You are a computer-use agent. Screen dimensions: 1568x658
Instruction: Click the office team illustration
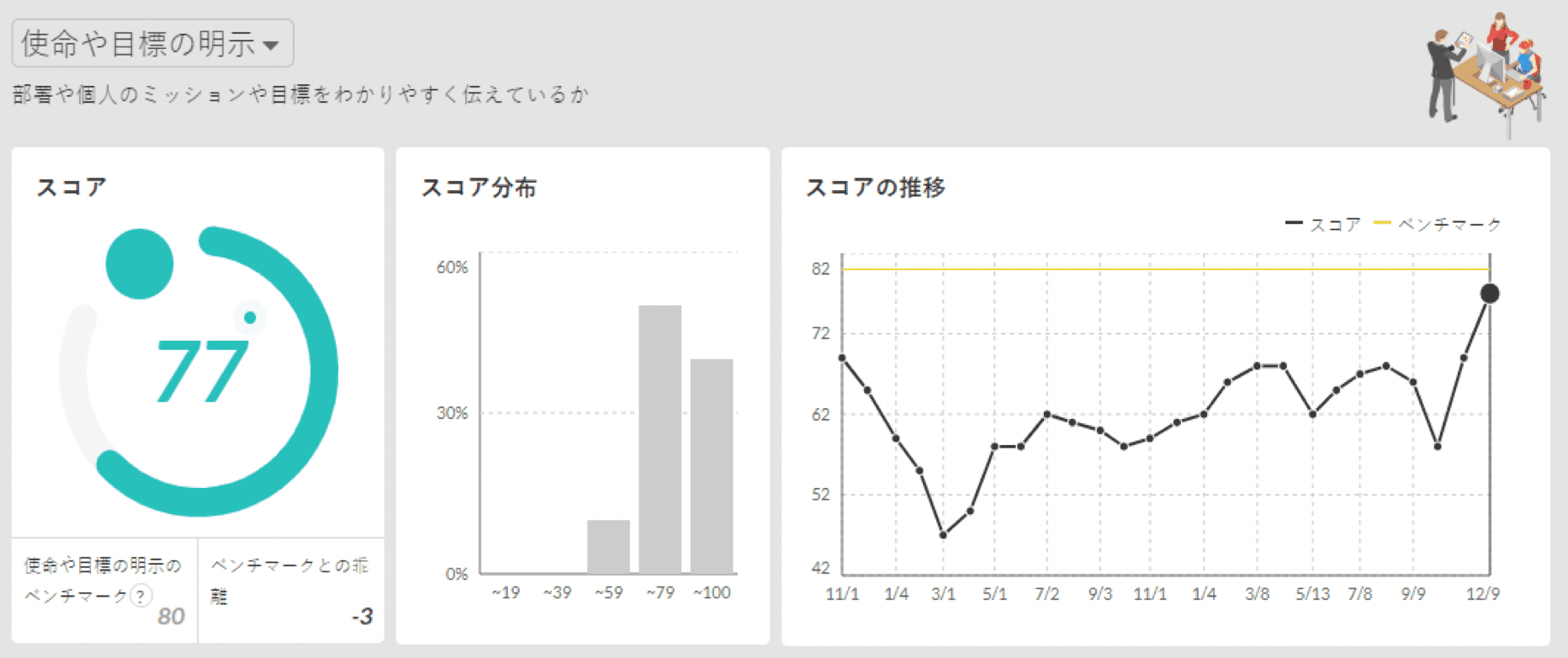coord(1485,74)
